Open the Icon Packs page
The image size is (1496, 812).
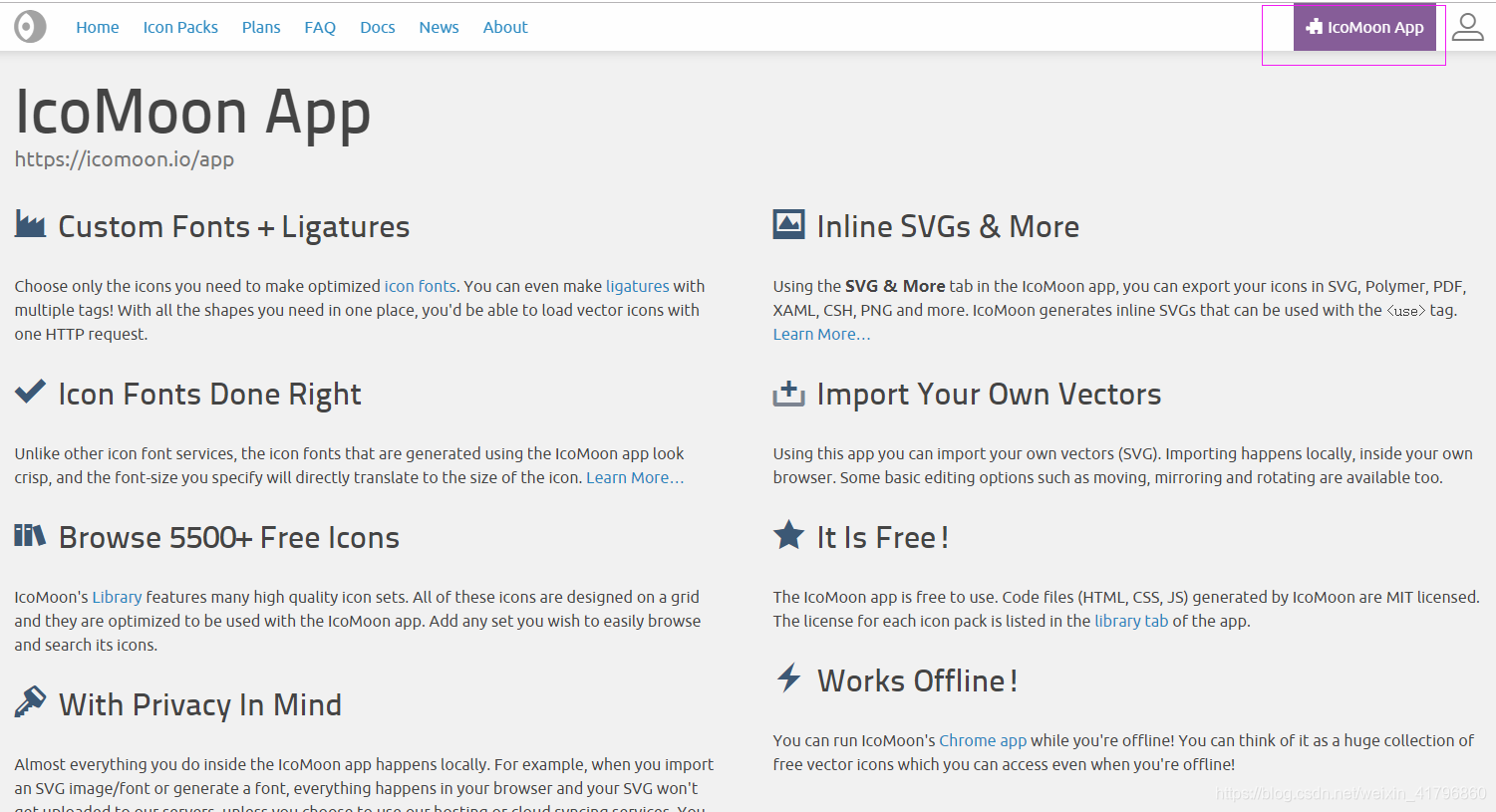tap(180, 27)
